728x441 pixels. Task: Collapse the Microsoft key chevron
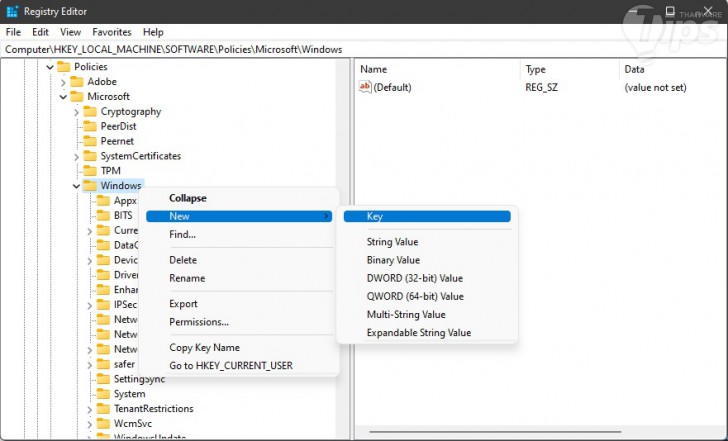click(63, 97)
